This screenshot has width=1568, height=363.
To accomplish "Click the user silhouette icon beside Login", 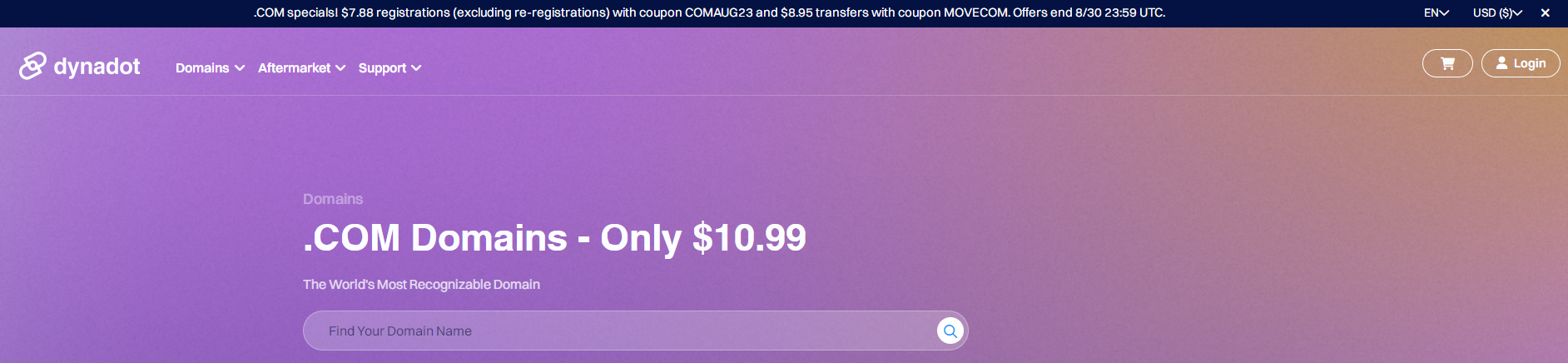I will (x=1501, y=63).
